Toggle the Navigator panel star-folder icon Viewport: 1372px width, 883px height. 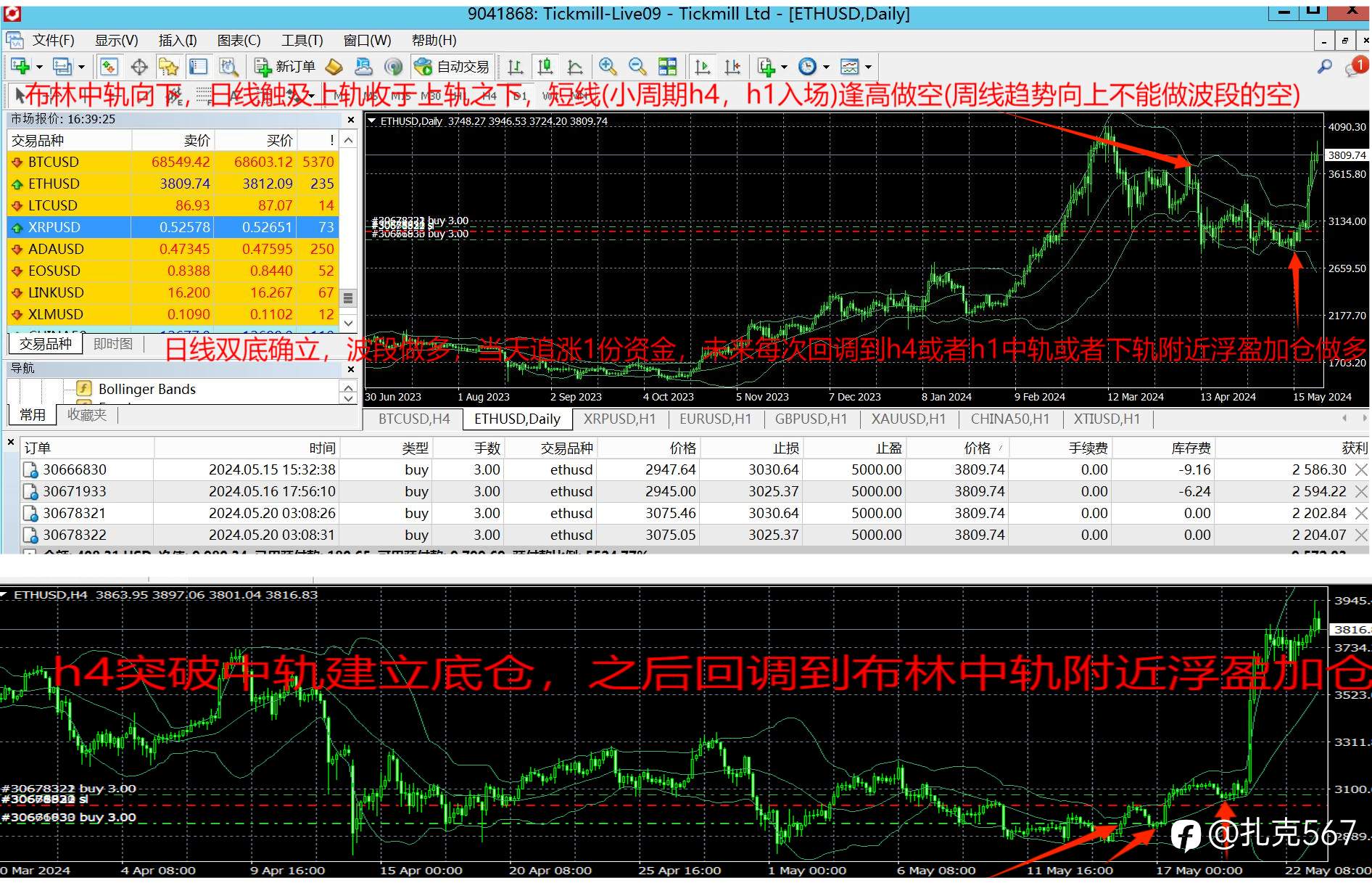coord(169,67)
